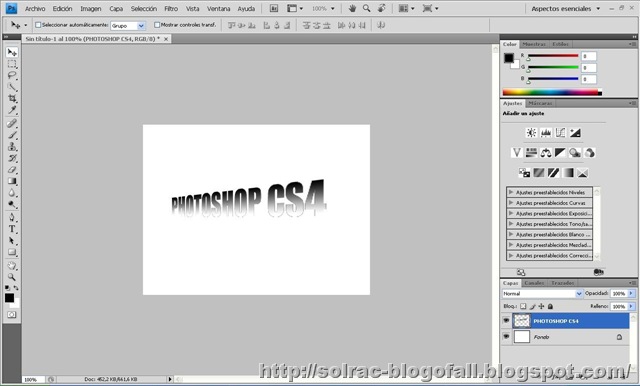Select the Brush tool
640x386 pixels.
click(12, 135)
